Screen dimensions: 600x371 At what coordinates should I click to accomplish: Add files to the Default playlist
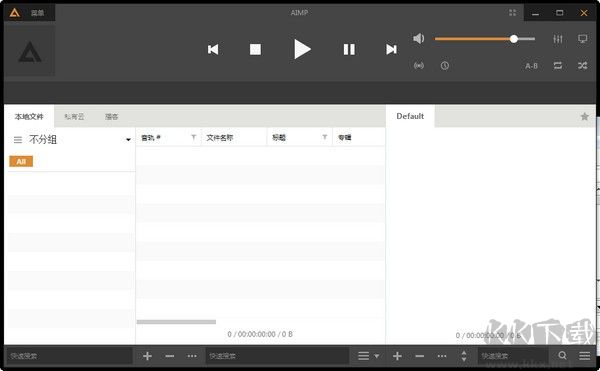tap(397, 356)
